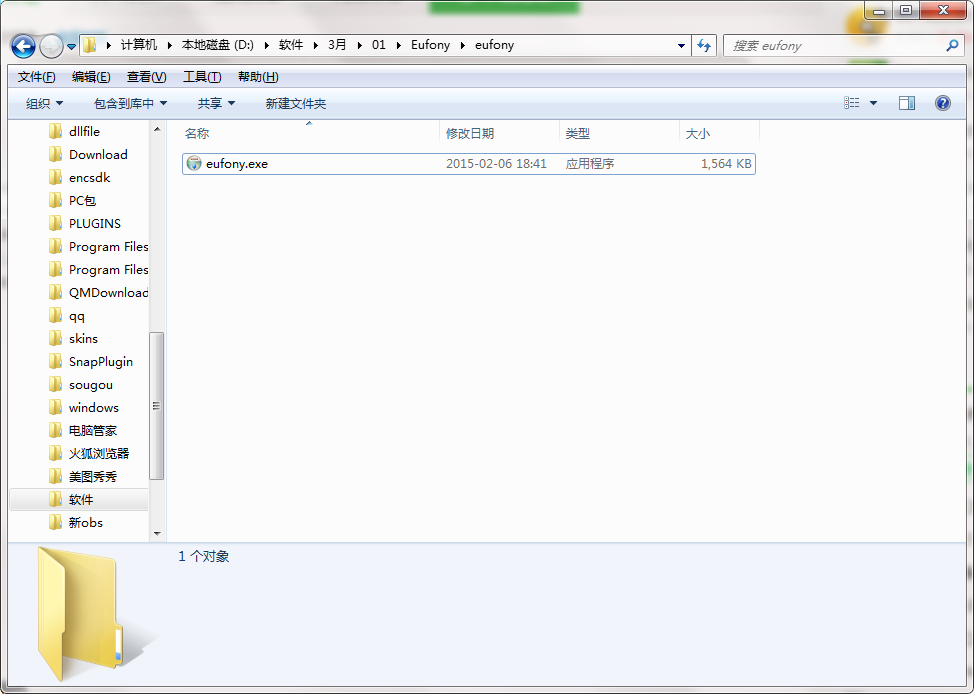Open the 查看(V) menu
This screenshot has width=974, height=694.
[x=147, y=77]
